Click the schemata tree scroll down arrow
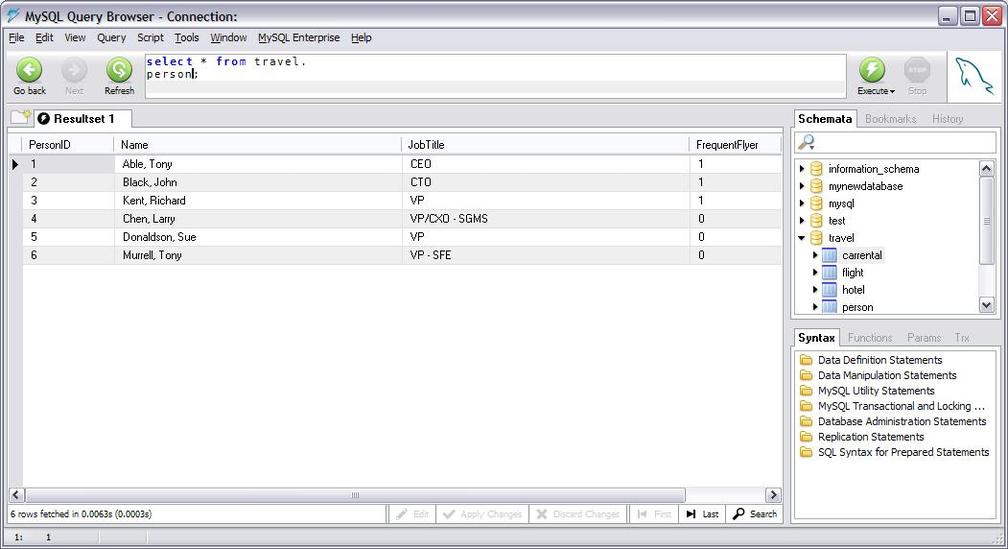The image size is (1008, 549). click(x=987, y=305)
